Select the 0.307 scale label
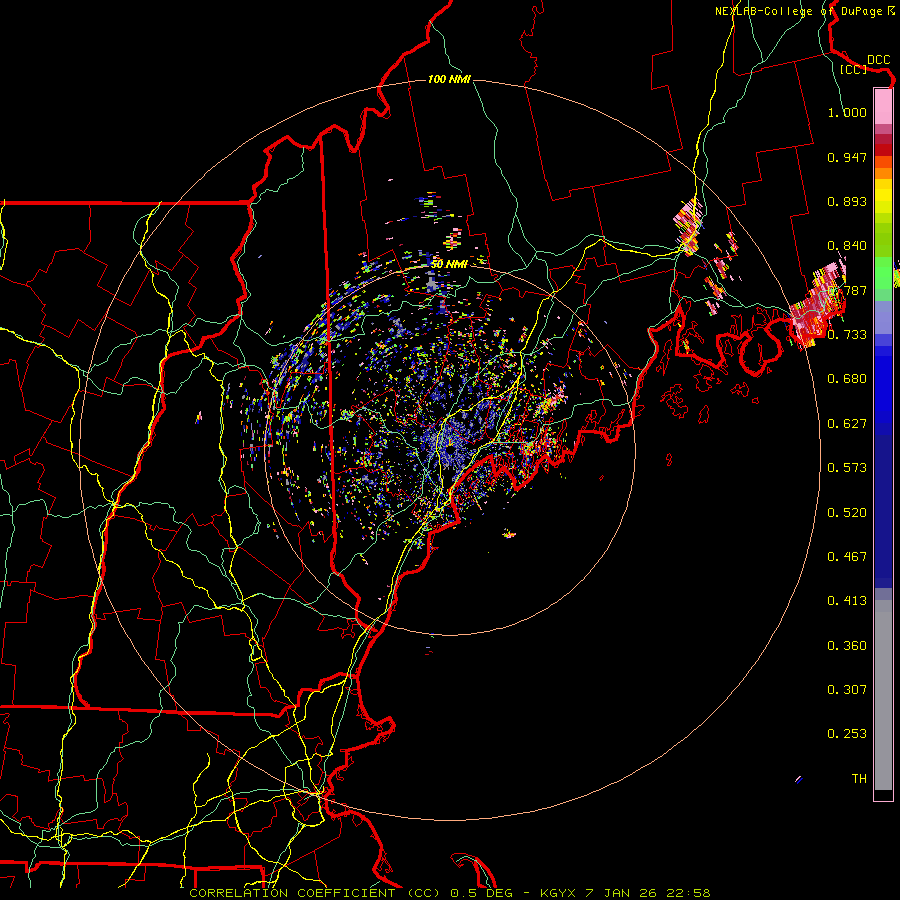Viewport: 900px width, 900px height. point(847,690)
